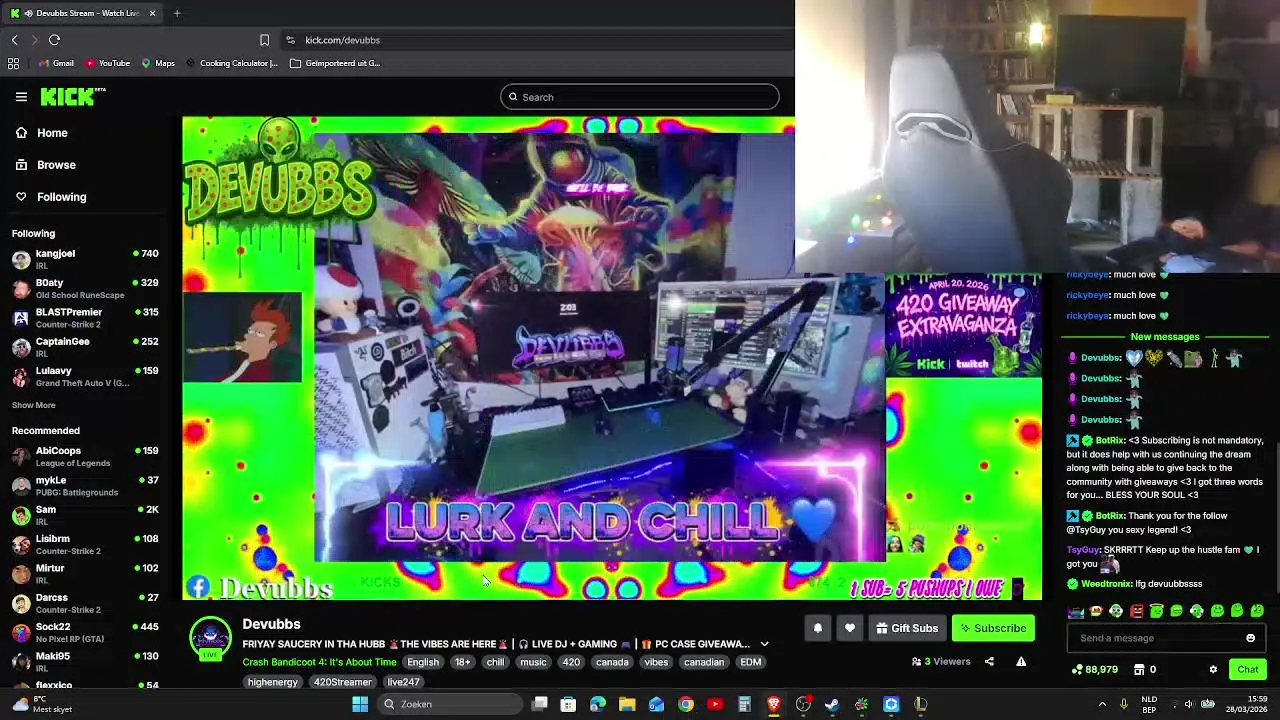This screenshot has height=720, width=1280.
Task: Report stream with warning triangle icon
Action: click(1021, 661)
